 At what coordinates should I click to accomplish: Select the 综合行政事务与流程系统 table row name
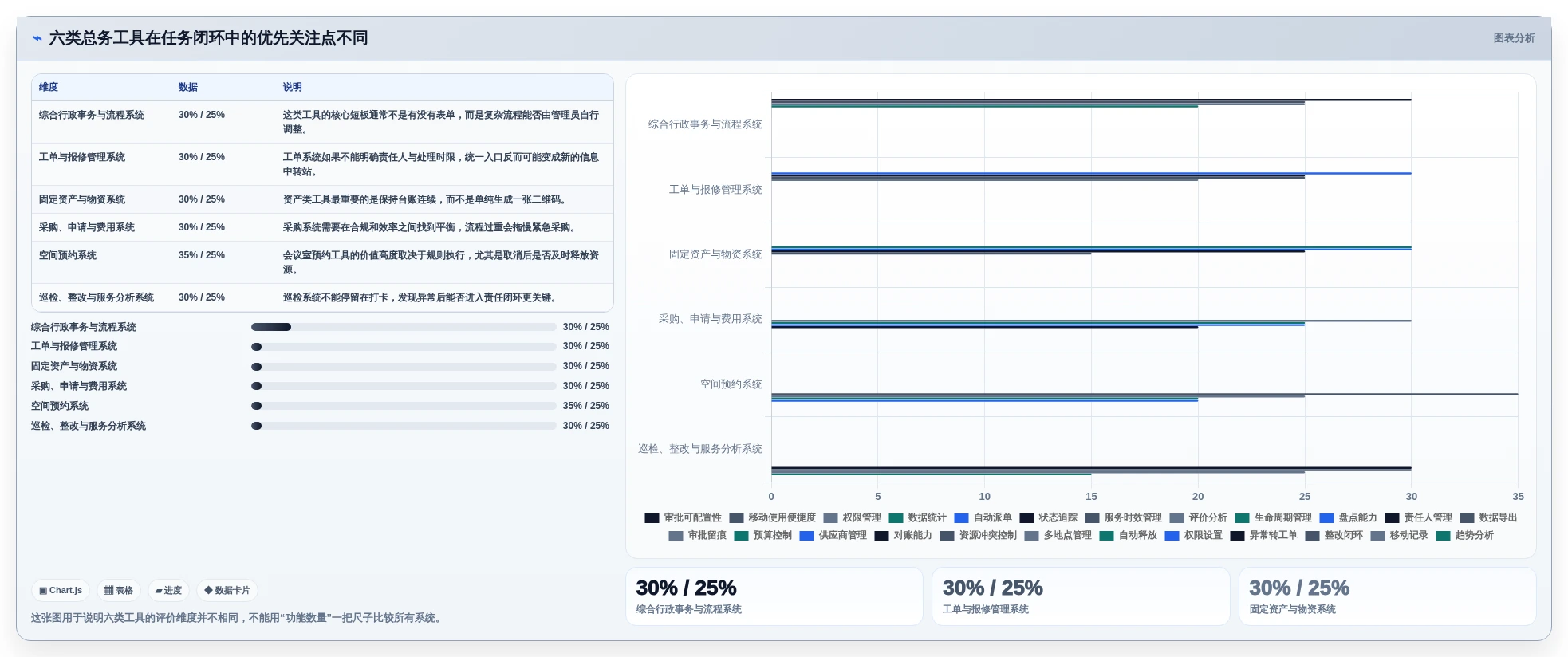(92, 115)
